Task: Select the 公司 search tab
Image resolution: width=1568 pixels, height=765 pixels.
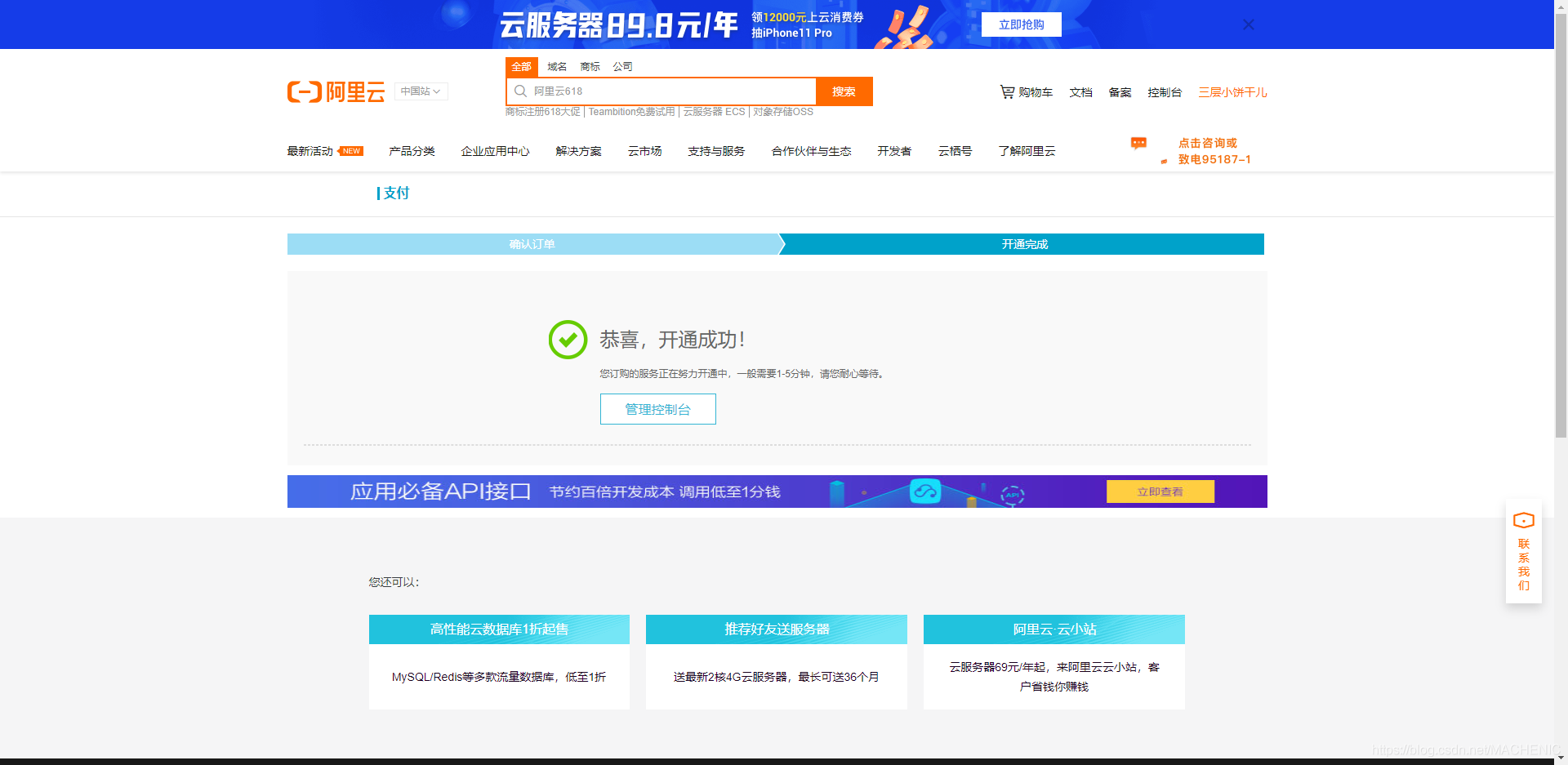Action: pos(622,67)
